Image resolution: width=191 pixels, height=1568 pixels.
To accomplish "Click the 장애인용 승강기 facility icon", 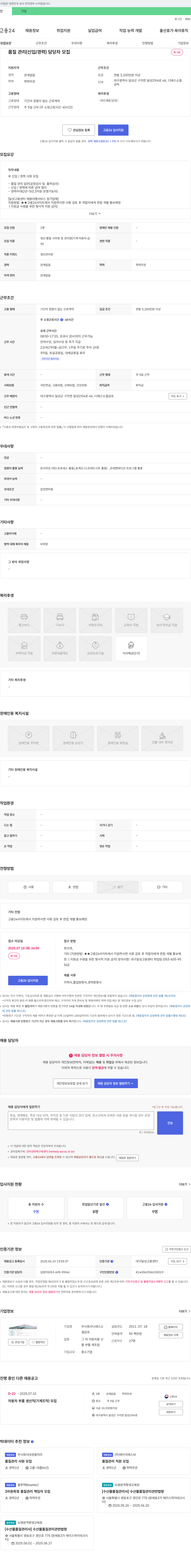I will (73, 738).
